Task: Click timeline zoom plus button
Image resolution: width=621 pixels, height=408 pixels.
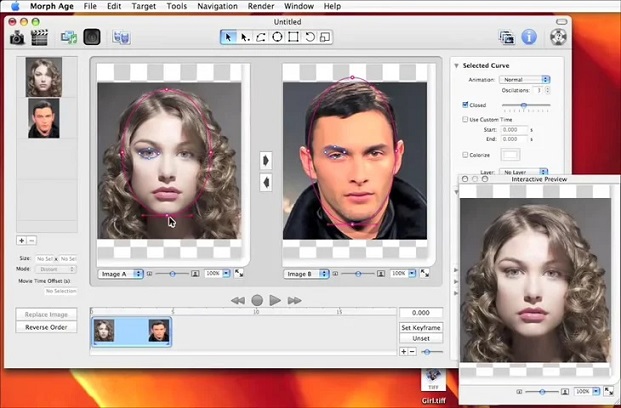Action: pos(404,351)
